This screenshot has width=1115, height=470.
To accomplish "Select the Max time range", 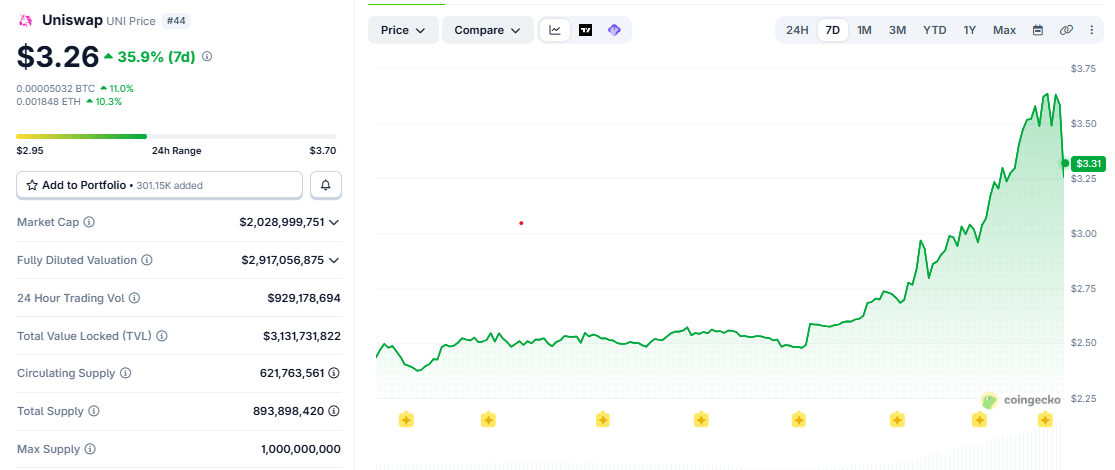I will 1005,30.
